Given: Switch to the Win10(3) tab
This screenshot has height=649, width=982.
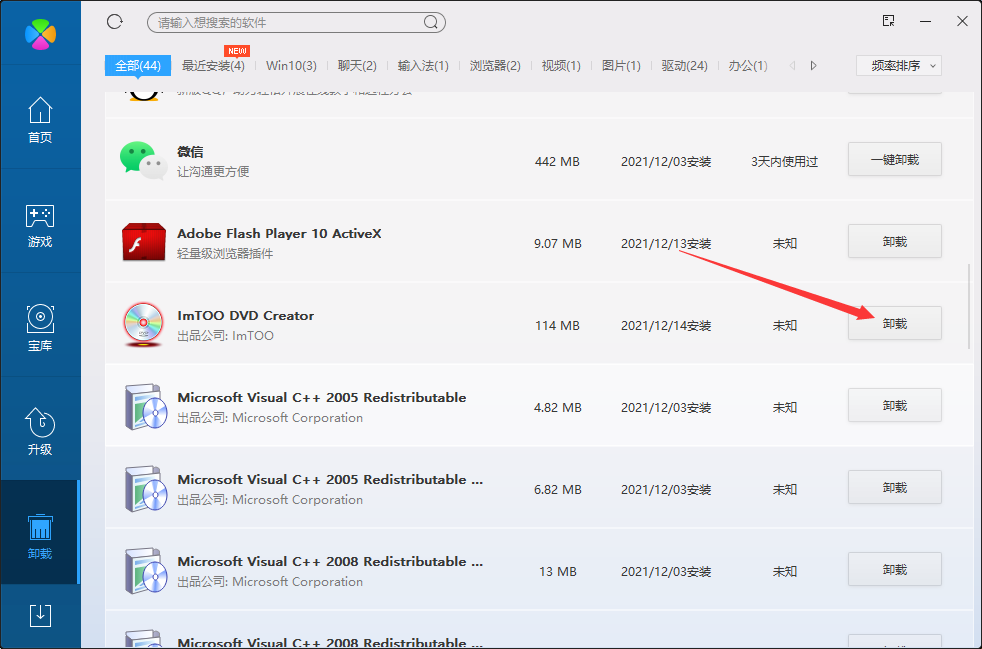Looking at the screenshot, I should pos(291,65).
